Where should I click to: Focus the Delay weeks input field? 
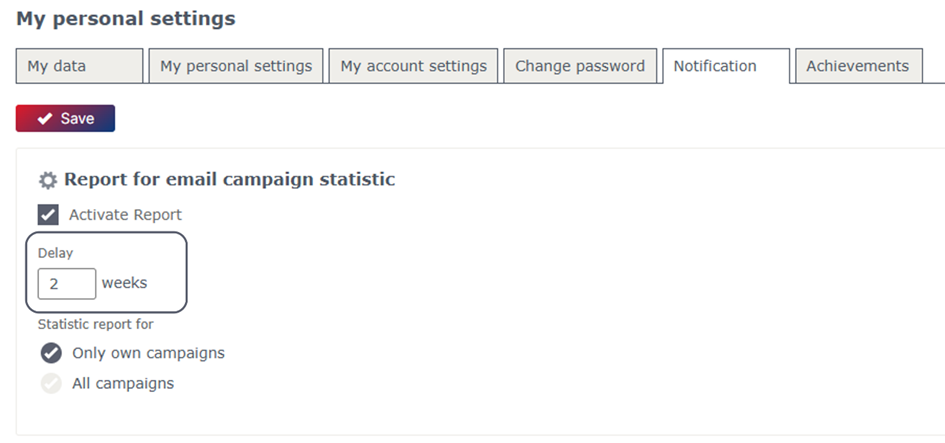[x=67, y=283]
